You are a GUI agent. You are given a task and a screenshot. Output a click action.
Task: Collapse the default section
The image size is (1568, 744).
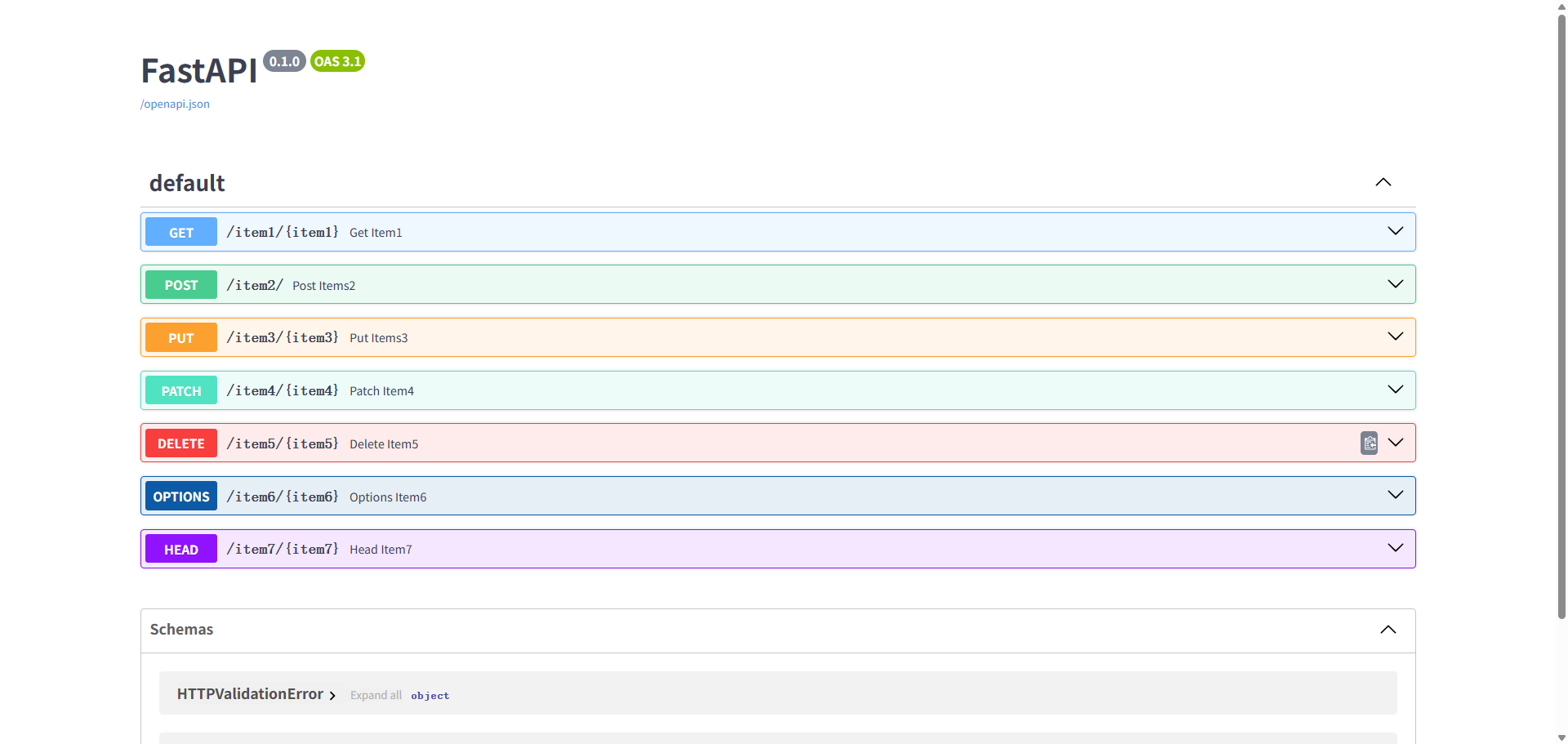1383,182
